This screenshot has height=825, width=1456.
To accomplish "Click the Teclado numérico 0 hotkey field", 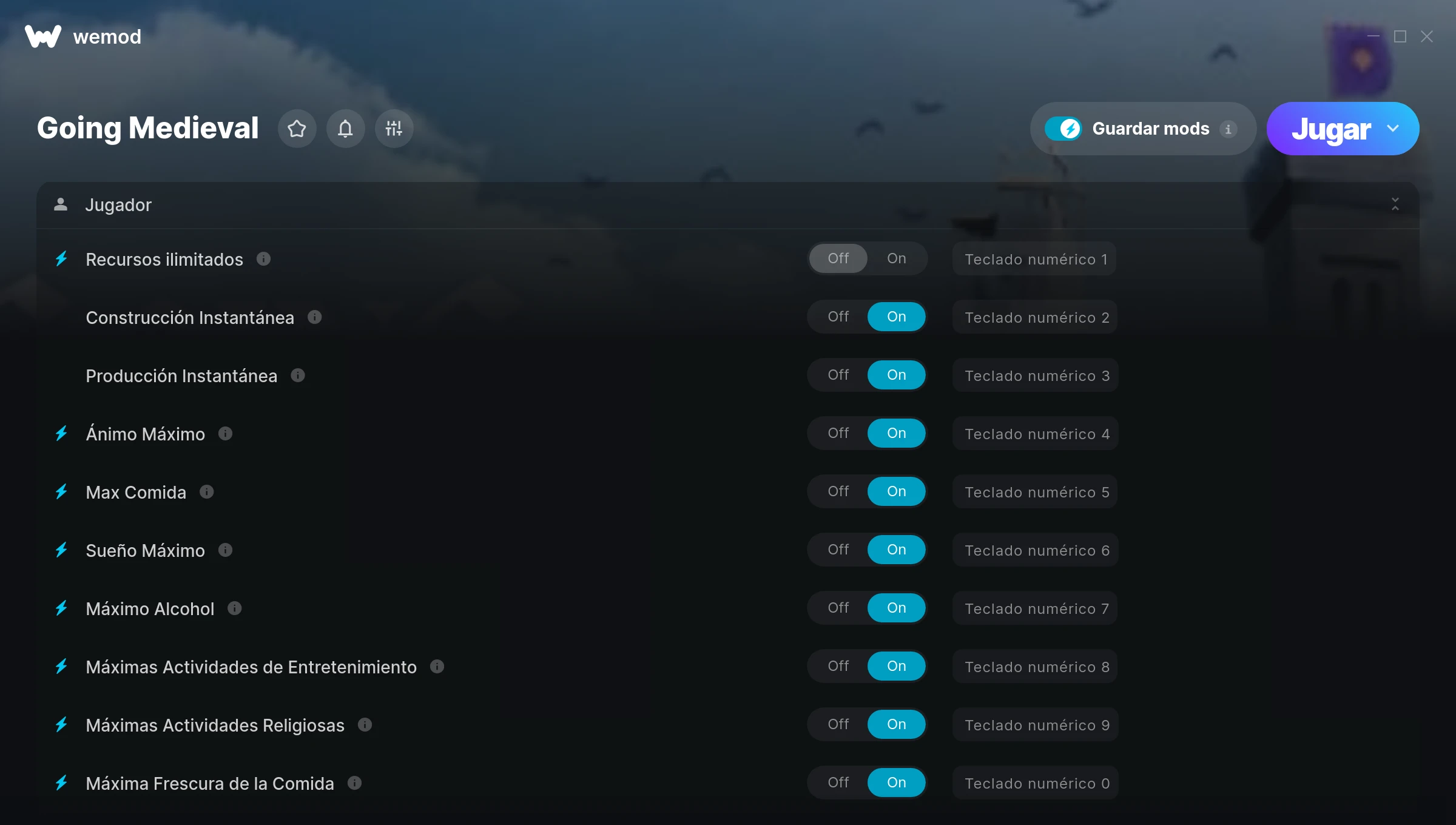I will tap(1035, 783).
